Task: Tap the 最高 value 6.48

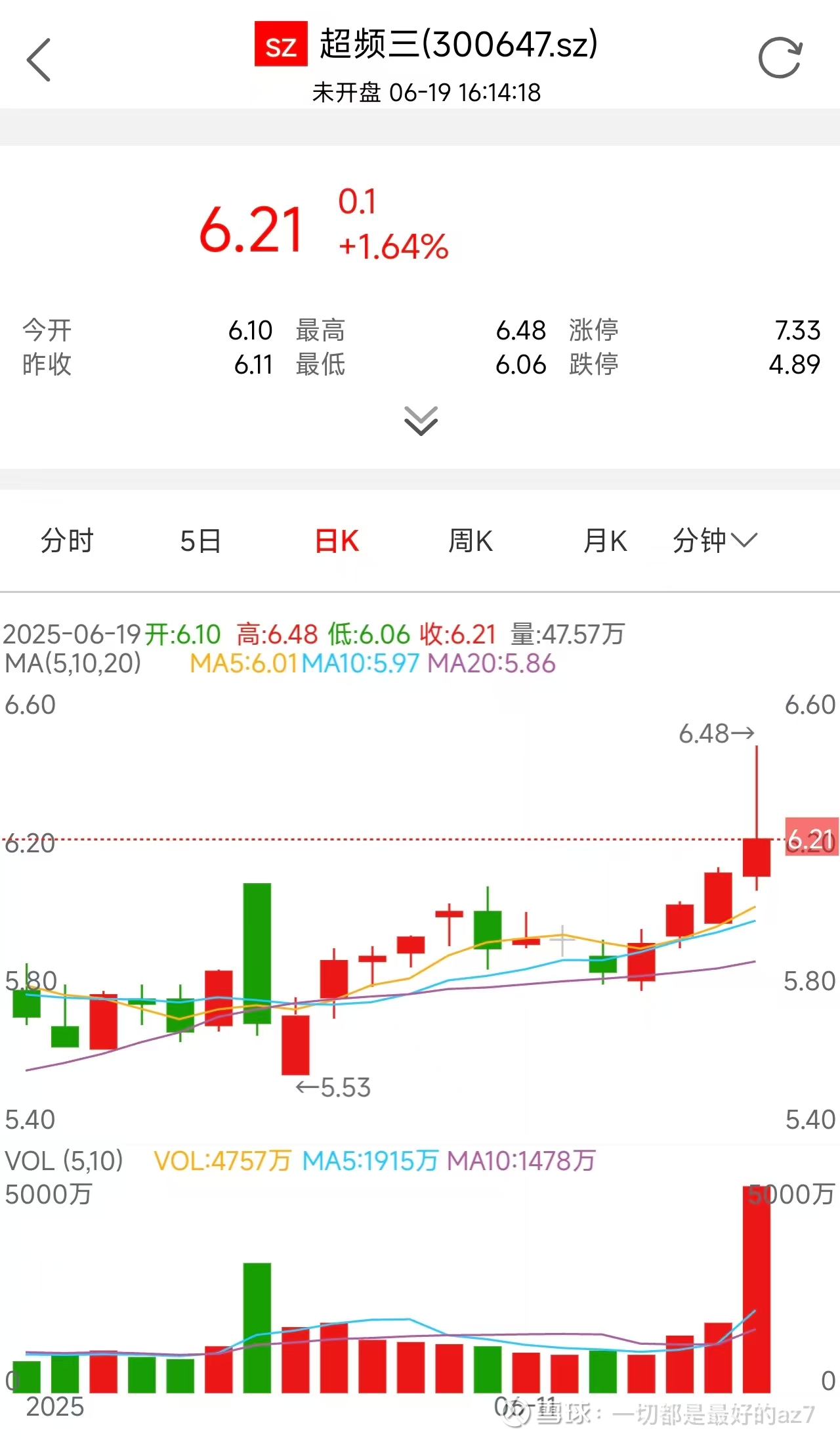Action: coord(520,330)
